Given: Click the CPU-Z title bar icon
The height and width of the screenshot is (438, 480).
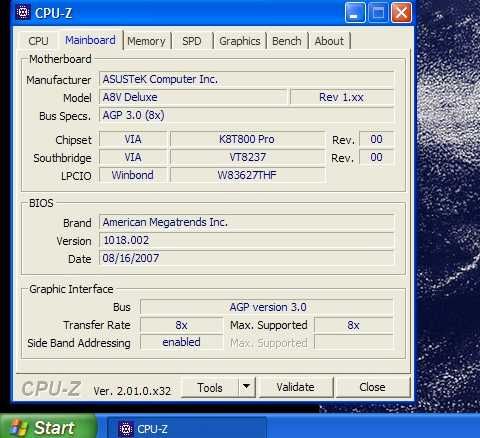Looking at the screenshot, I should pyautogui.click(x=23, y=13).
